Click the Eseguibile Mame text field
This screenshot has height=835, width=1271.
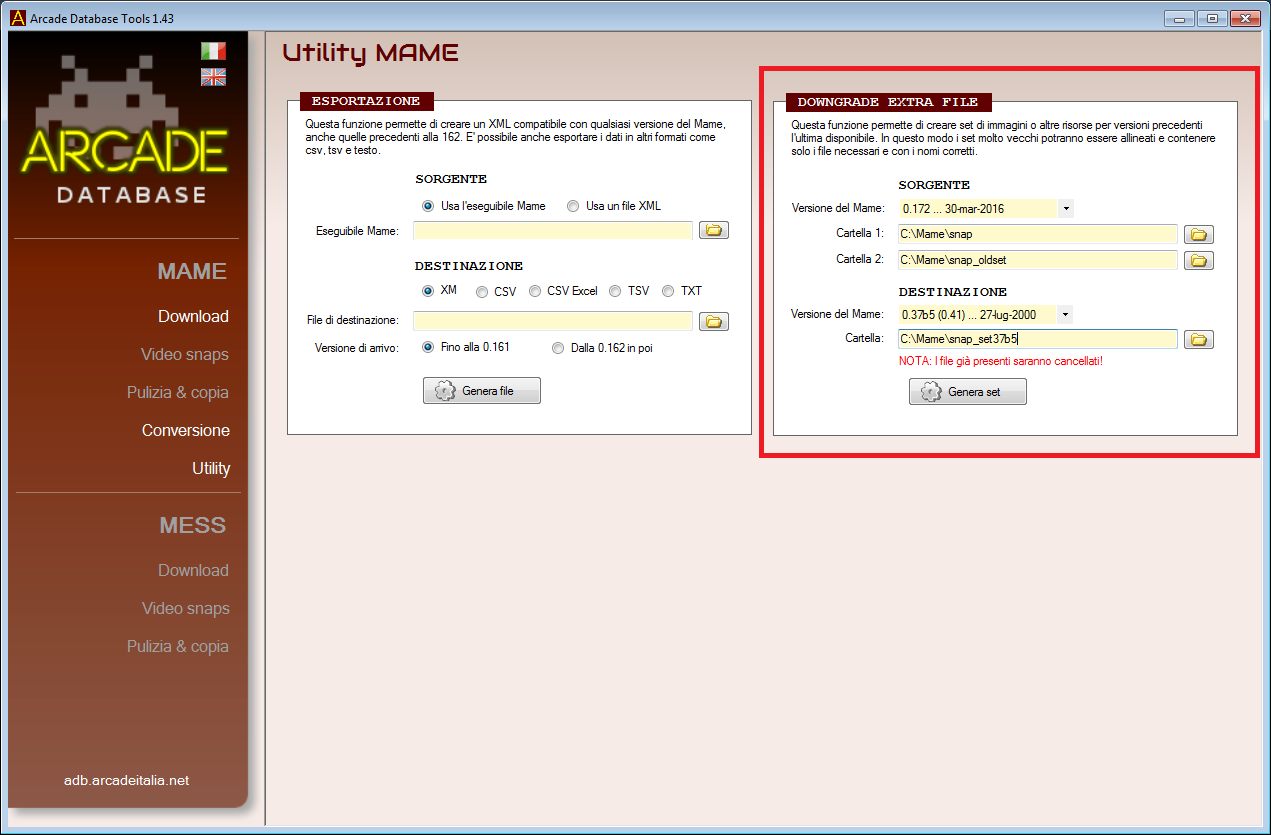click(x=552, y=231)
